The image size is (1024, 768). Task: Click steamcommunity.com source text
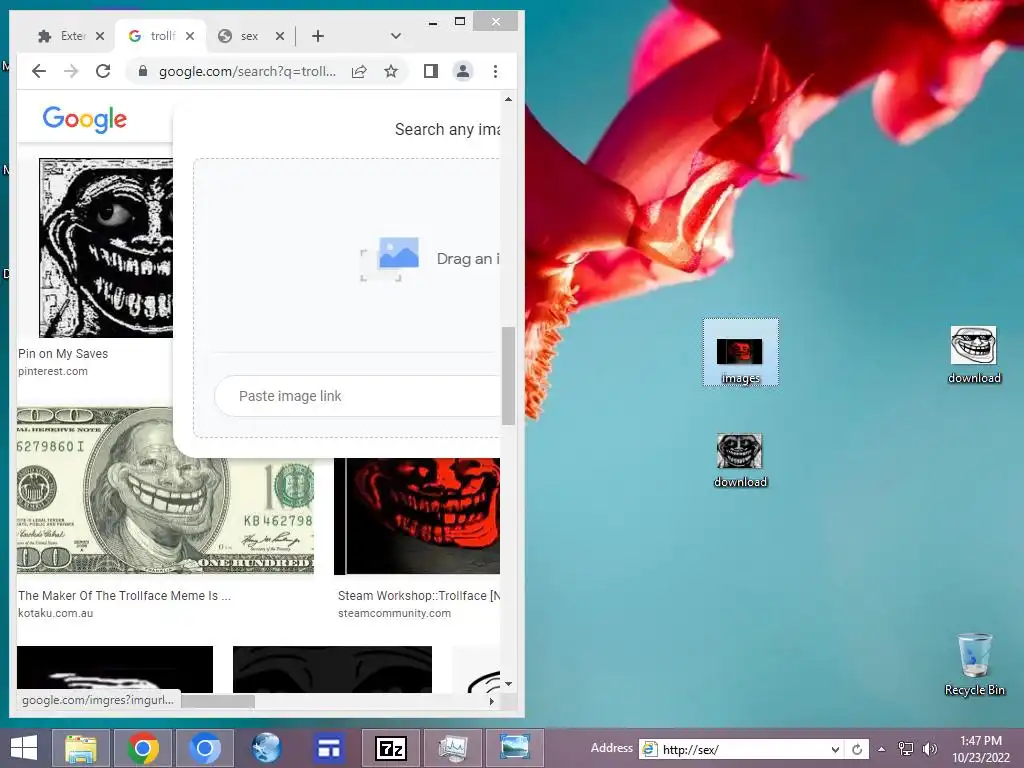pos(394,613)
